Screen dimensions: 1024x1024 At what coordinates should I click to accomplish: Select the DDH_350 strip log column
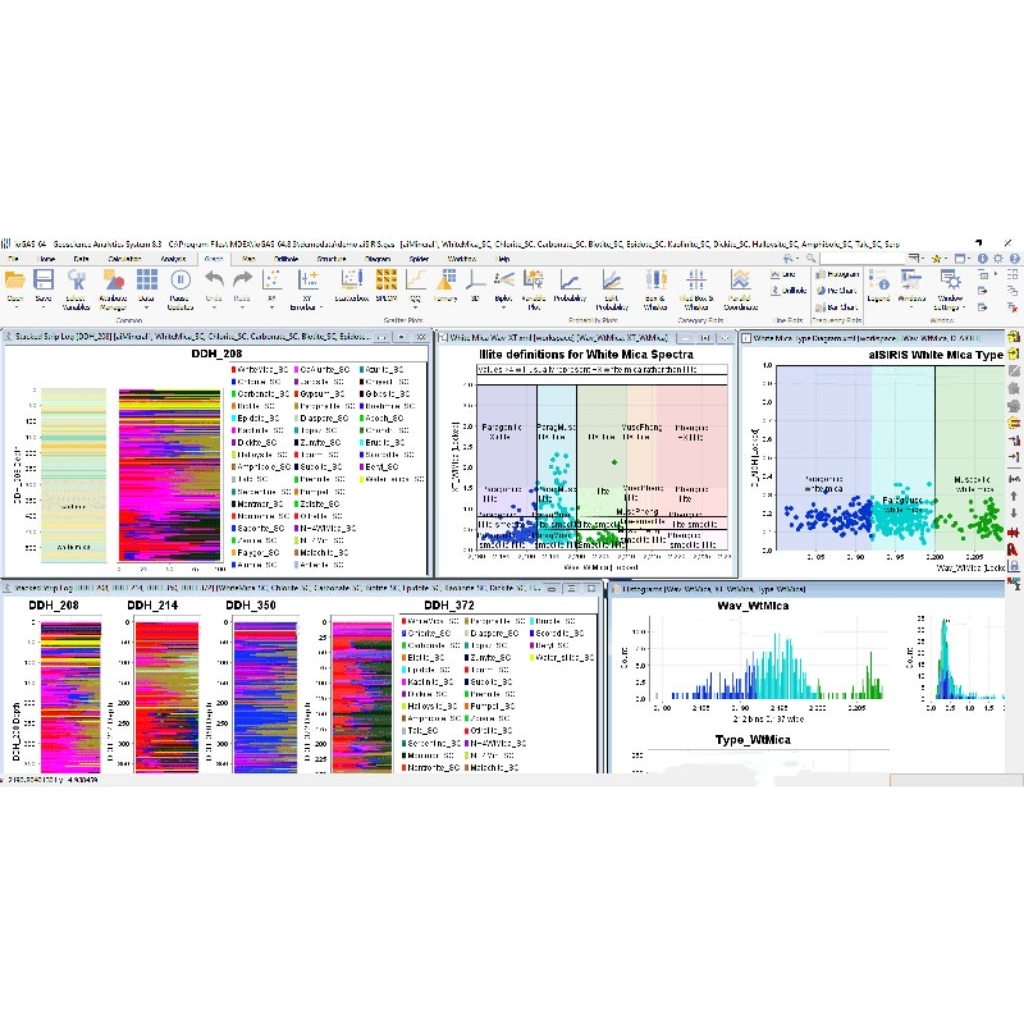pyautogui.click(x=265, y=697)
